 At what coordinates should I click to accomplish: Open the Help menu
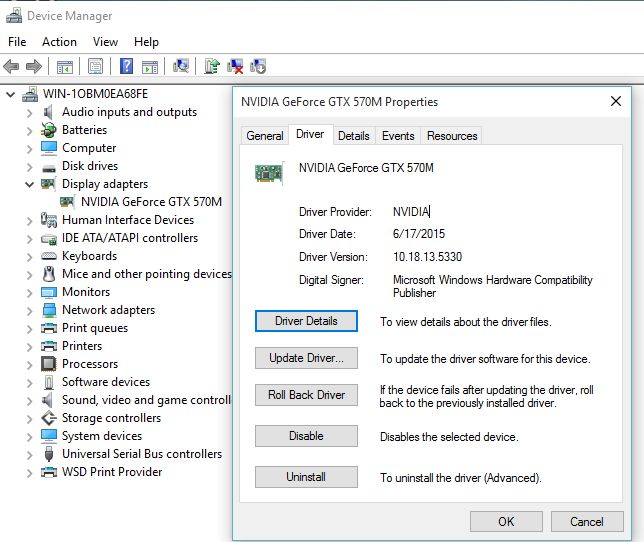pos(146,42)
